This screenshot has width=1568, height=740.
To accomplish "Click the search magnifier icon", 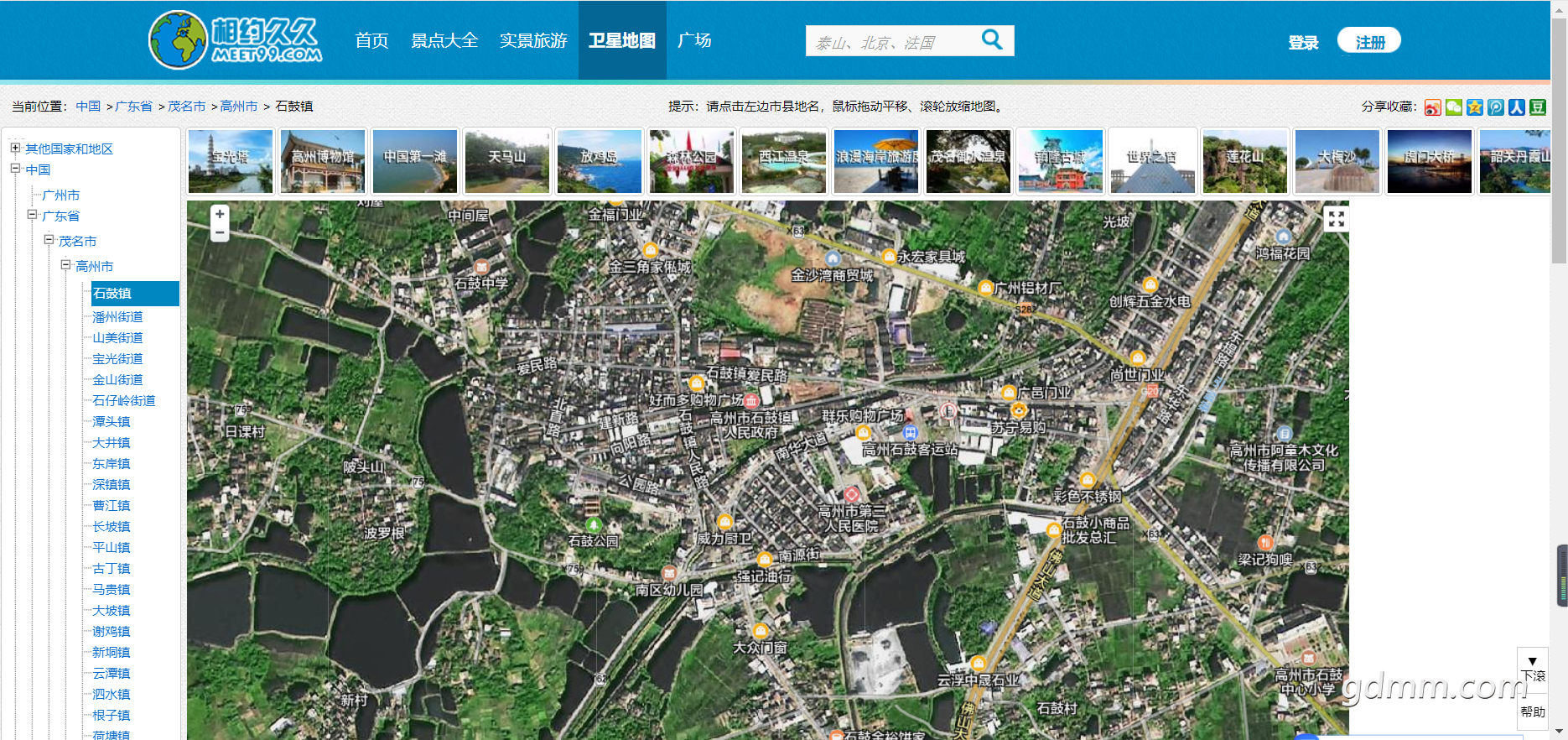I will tap(992, 39).
